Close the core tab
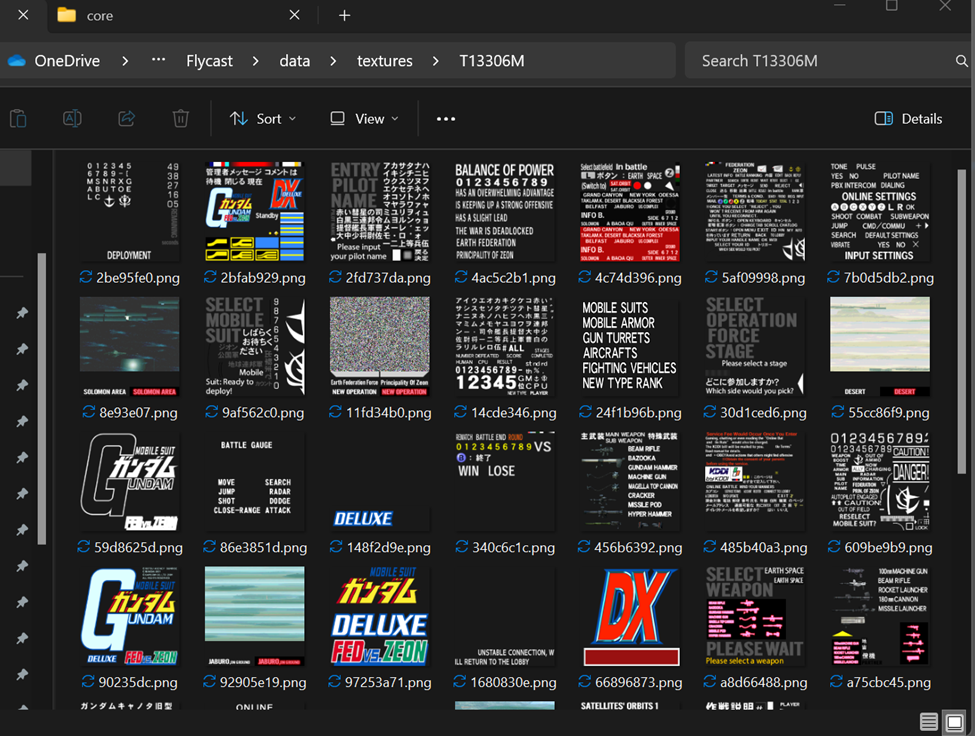Viewport: 975px width, 736px height. tap(295, 15)
